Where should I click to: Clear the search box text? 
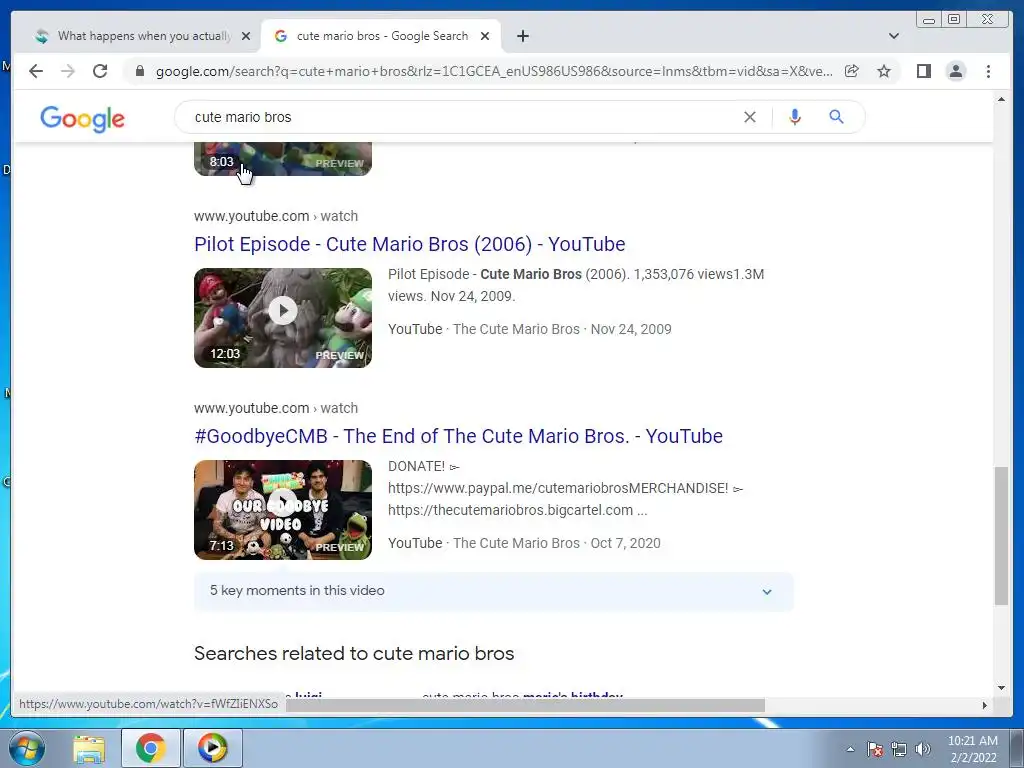(750, 117)
